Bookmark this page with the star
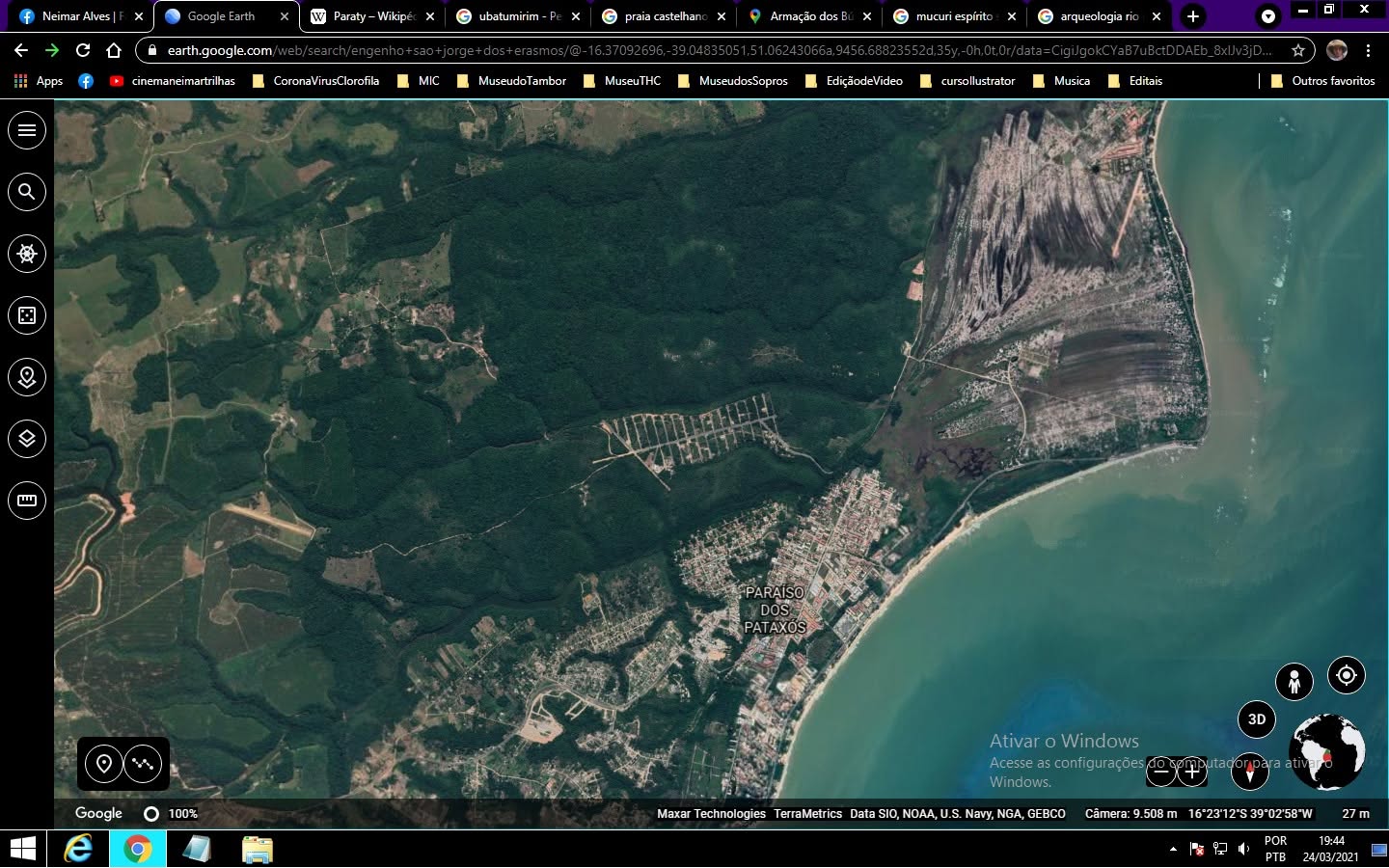This screenshot has width=1389, height=868. [1298, 50]
